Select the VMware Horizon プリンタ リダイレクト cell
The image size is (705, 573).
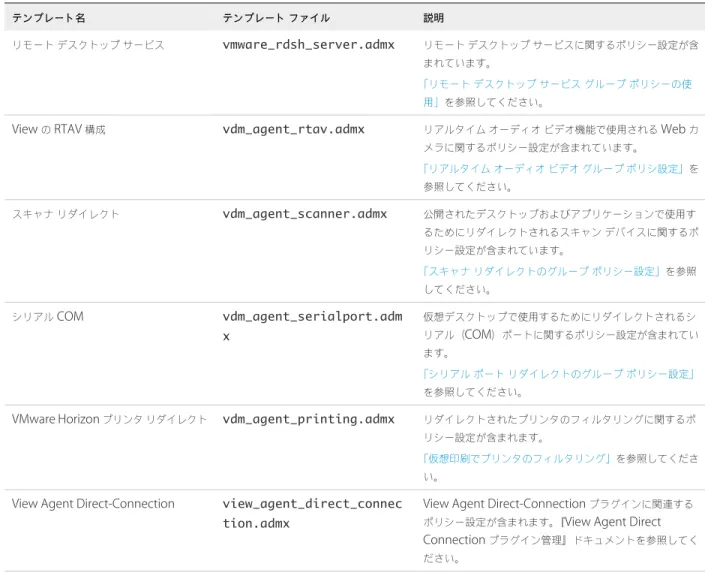click(109, 419)
